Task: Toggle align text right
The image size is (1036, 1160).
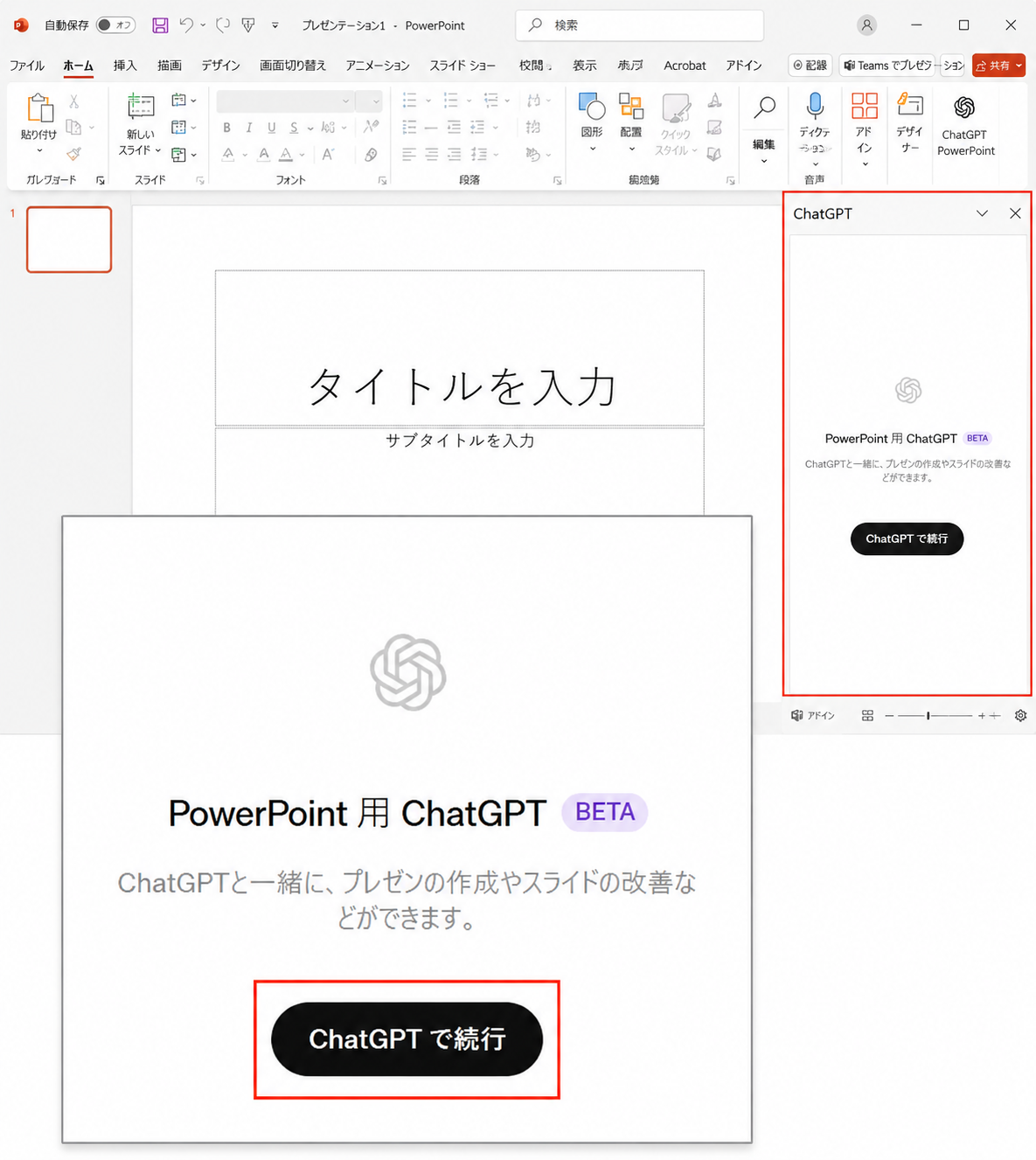Action: pyautogui.click(x=454, y=155)
